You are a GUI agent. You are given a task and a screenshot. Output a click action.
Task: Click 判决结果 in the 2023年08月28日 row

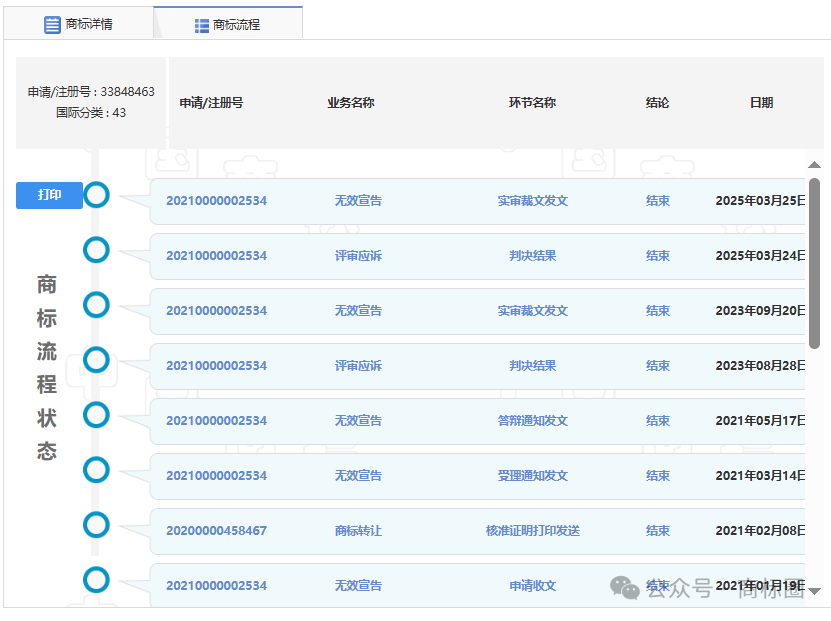[533, 366]
